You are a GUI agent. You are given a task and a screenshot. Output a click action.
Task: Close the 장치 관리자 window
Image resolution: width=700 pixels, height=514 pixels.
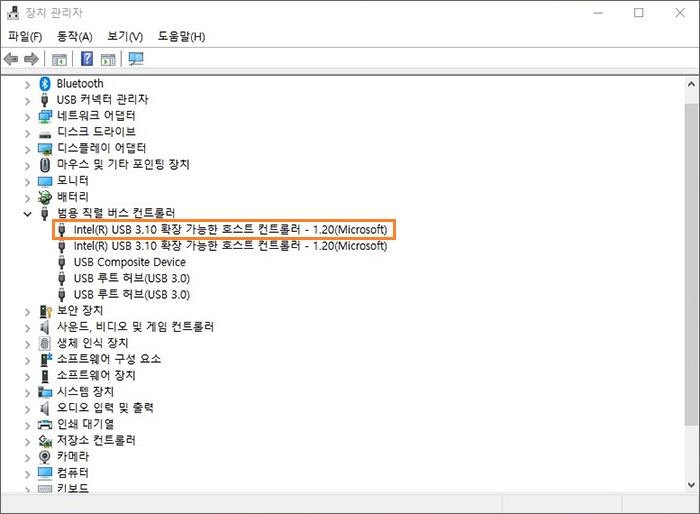tap(679, 13)
